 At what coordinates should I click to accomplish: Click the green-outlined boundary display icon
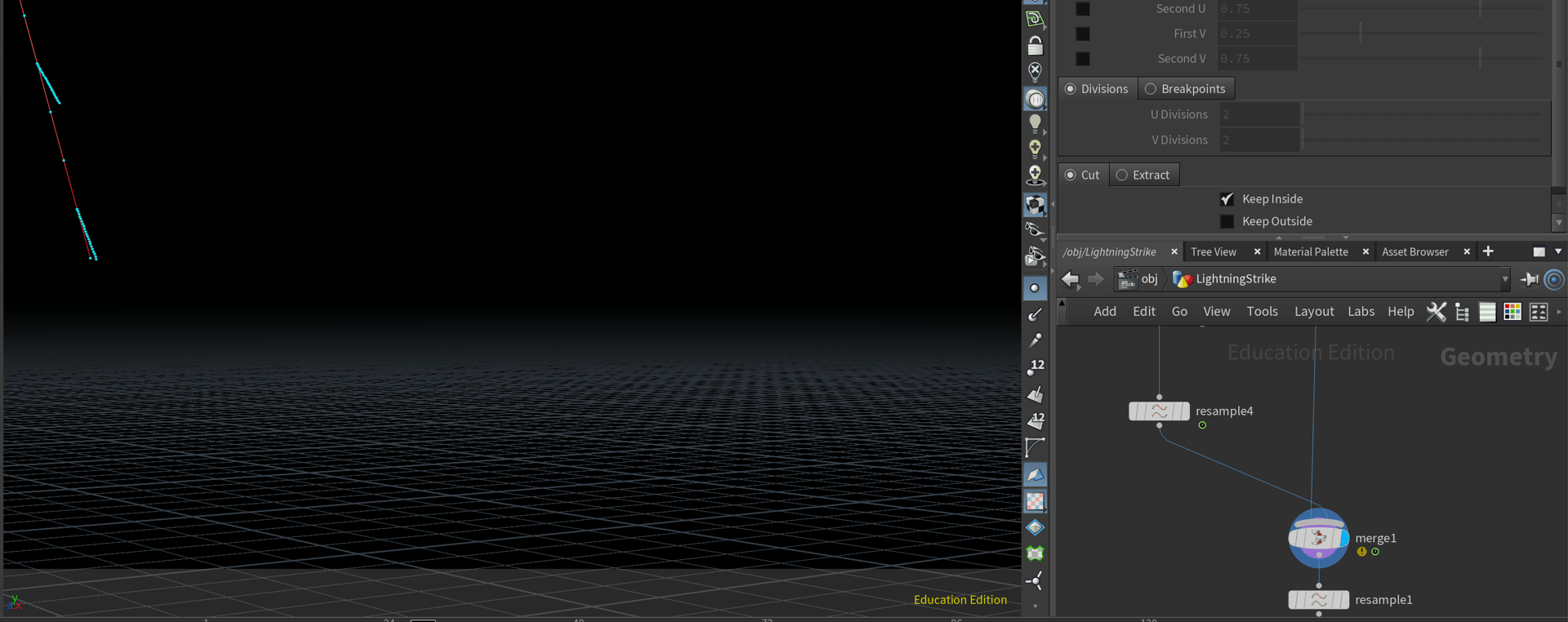pos(1035,553)
